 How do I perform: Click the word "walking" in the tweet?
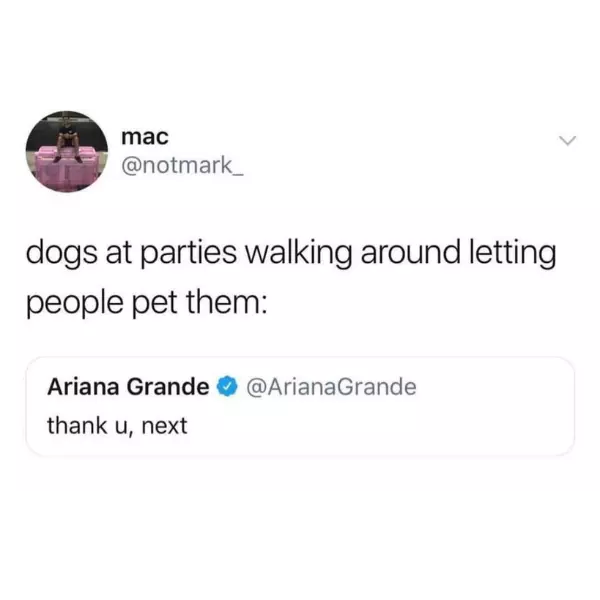[298, 254]
